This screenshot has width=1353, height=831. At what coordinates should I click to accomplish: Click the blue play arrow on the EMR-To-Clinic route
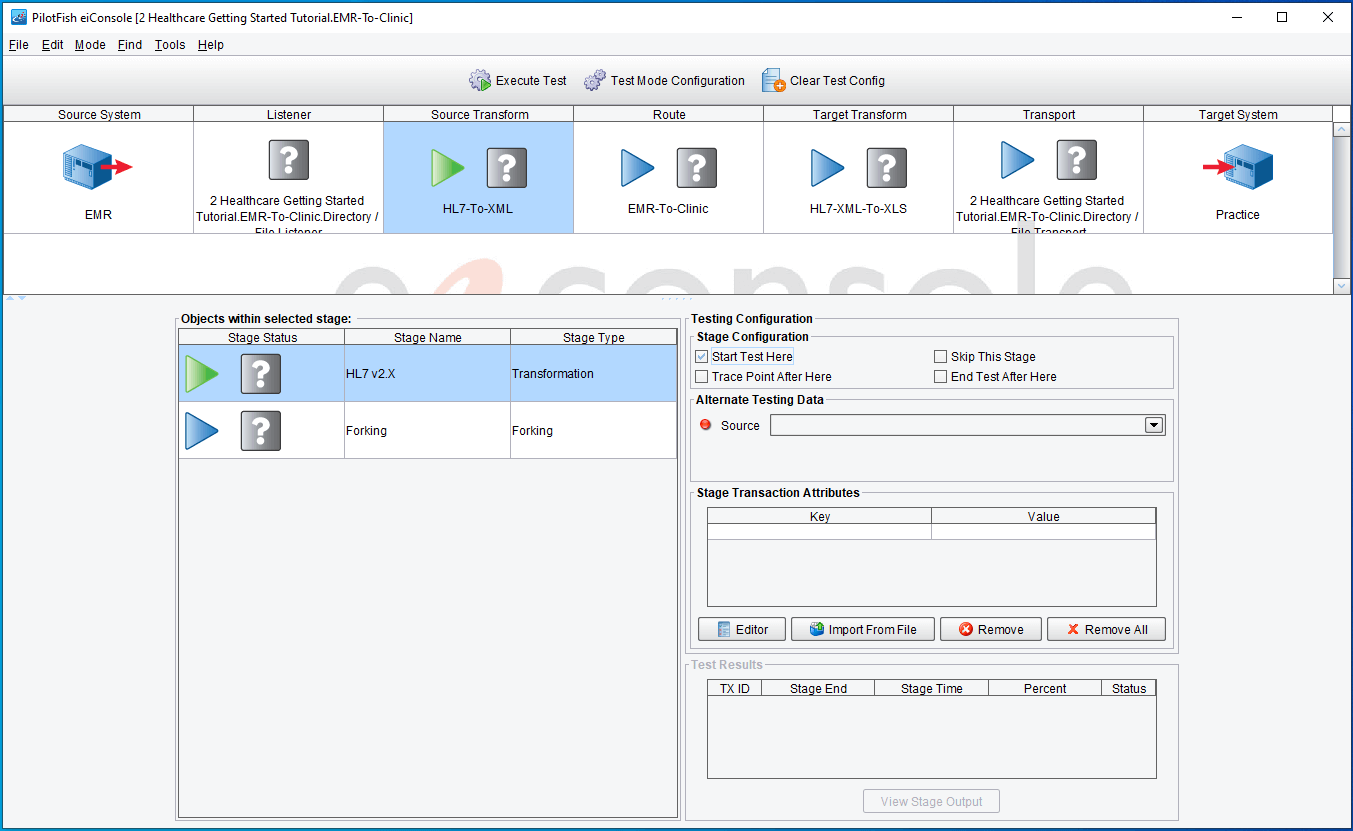coord(637,167)
